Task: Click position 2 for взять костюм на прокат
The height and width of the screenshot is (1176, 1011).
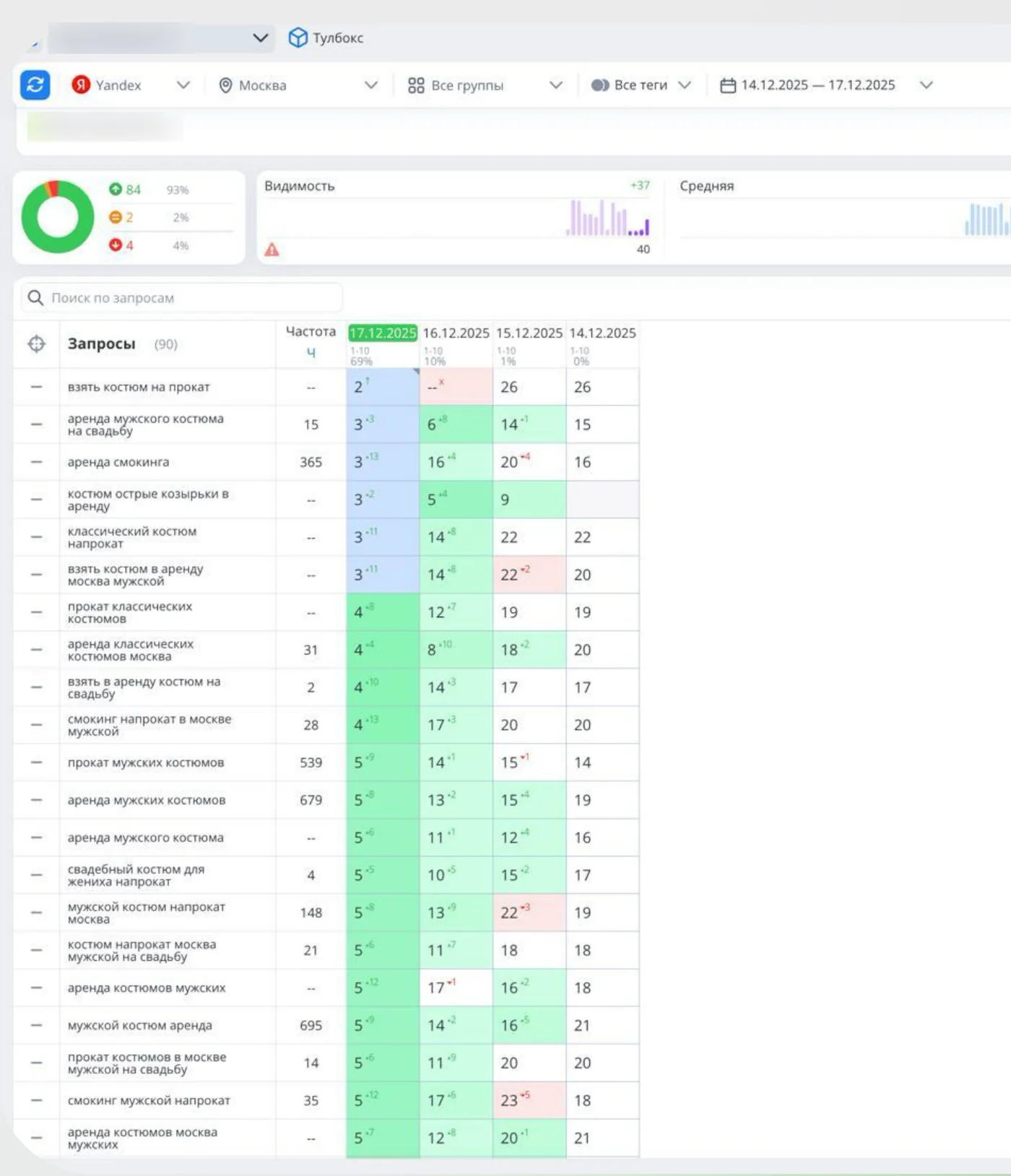Action: point(383,387)
